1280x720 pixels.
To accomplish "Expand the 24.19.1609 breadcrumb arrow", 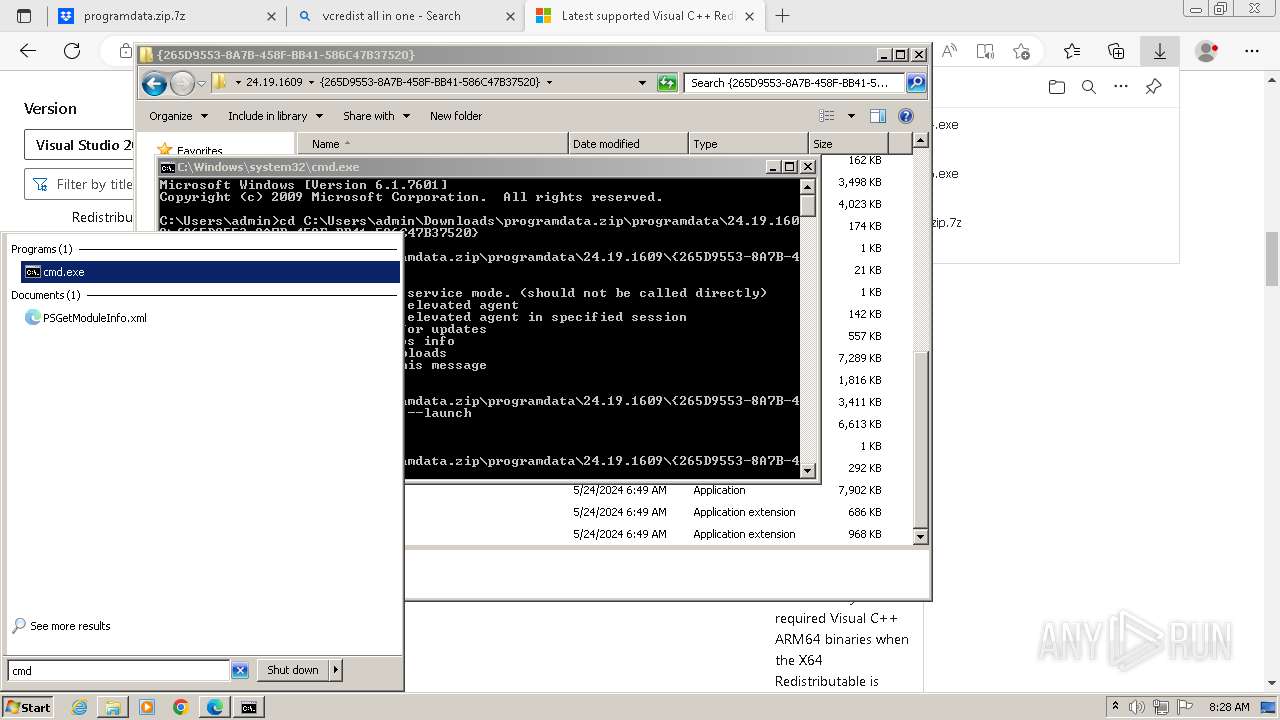I will pos(311,83).
